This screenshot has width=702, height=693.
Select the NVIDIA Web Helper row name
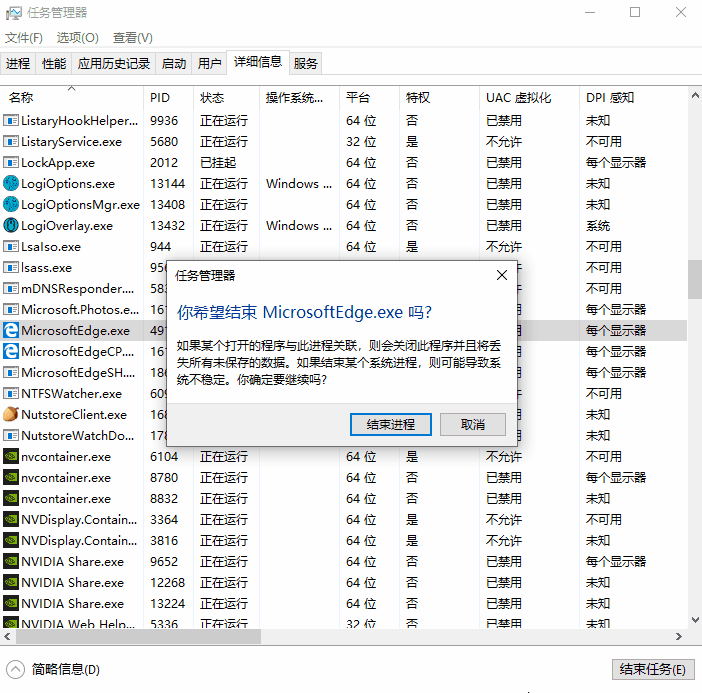78,623
